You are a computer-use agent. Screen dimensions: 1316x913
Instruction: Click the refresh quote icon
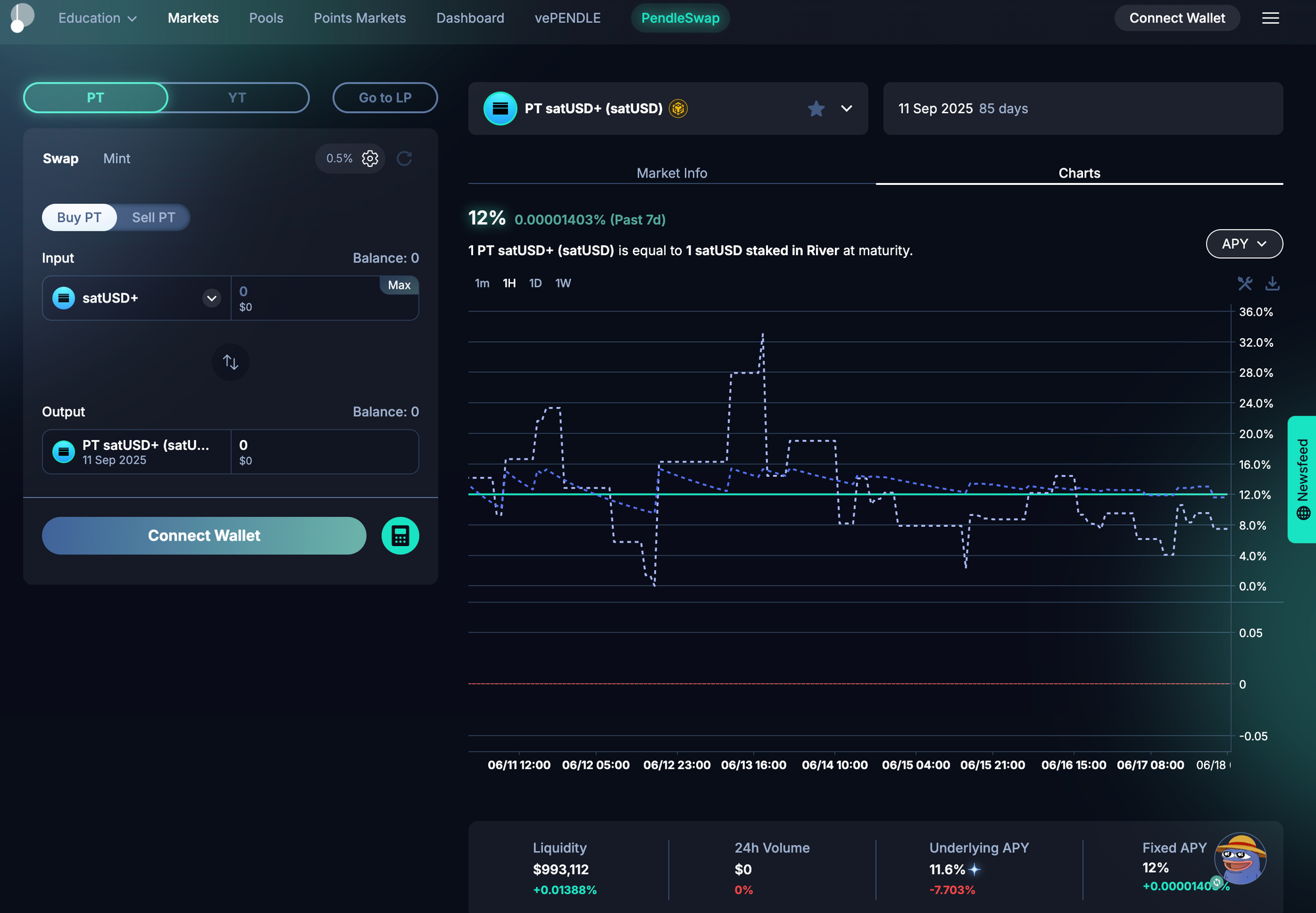(404, 159)
